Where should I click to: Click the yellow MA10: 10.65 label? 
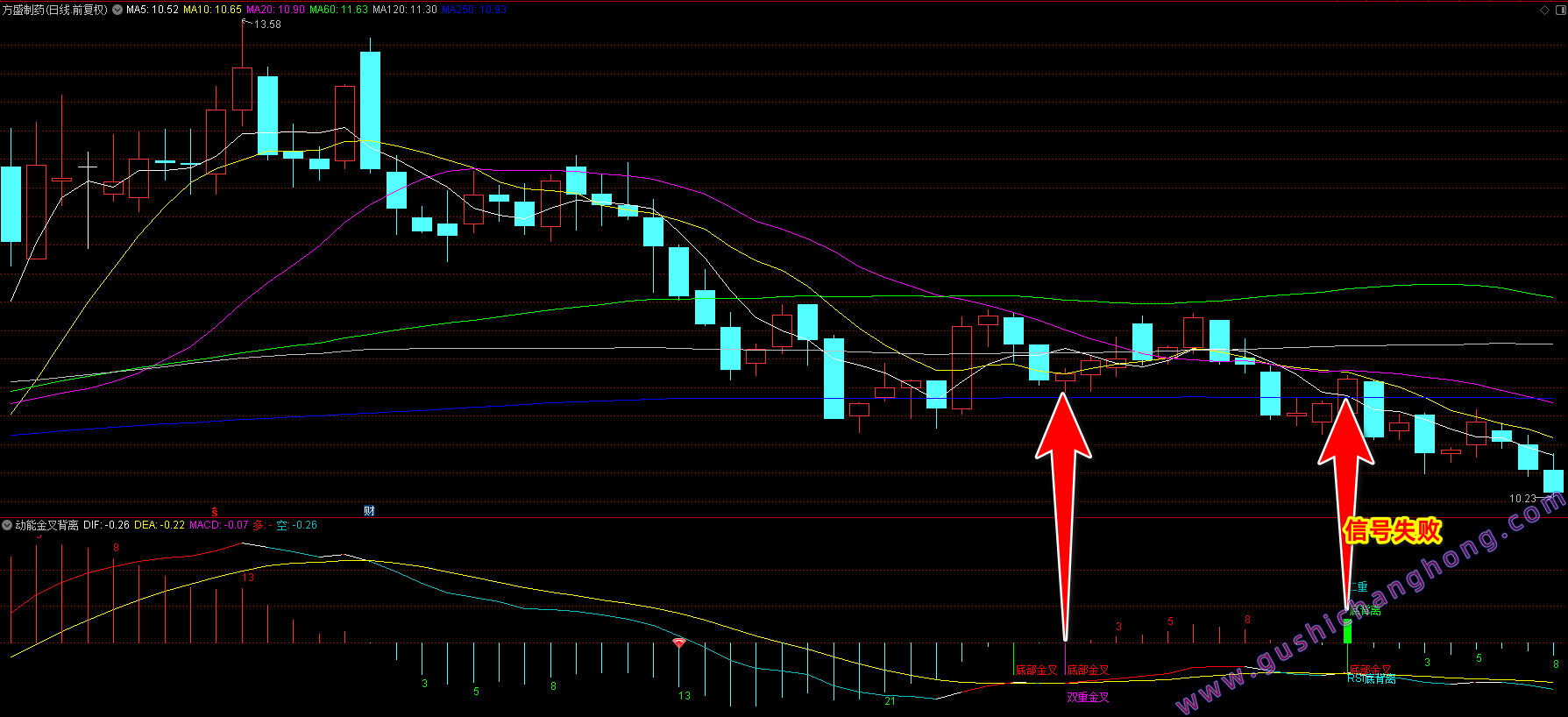(212, 10)
